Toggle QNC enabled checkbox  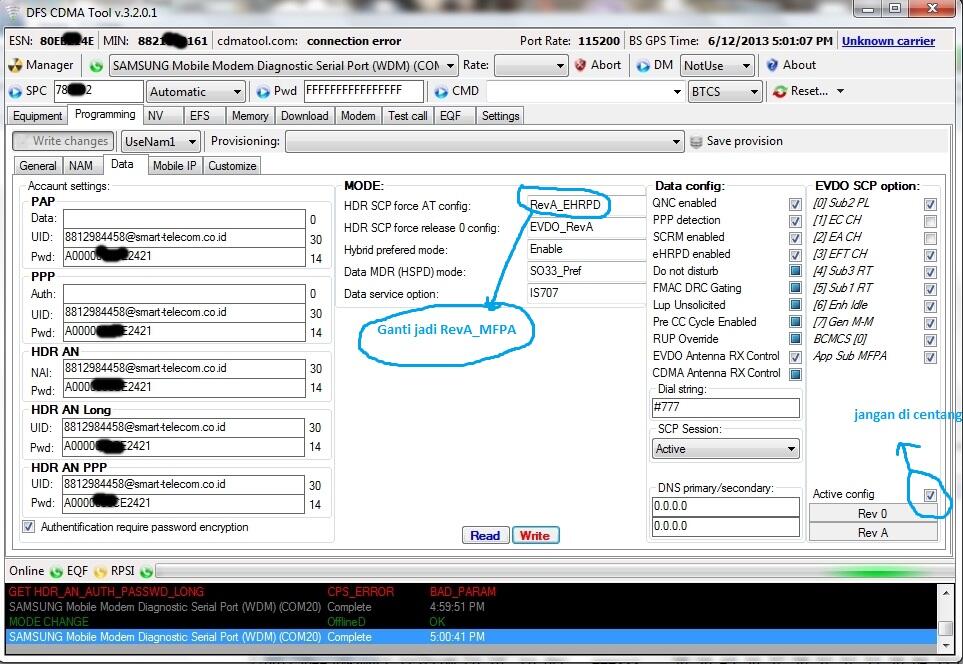point(795,205)
